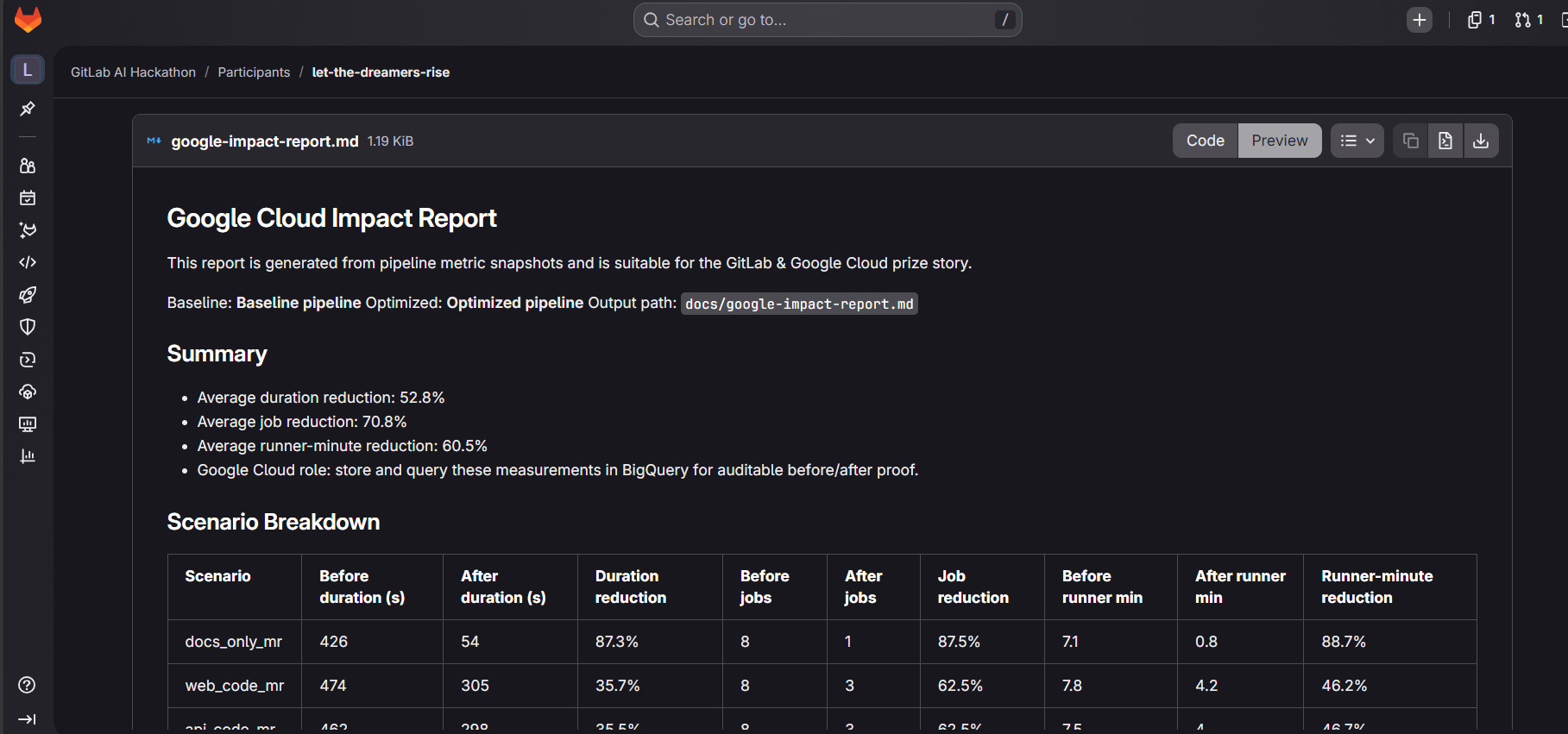Open assigned issues counter icon

click(1481, 20)
